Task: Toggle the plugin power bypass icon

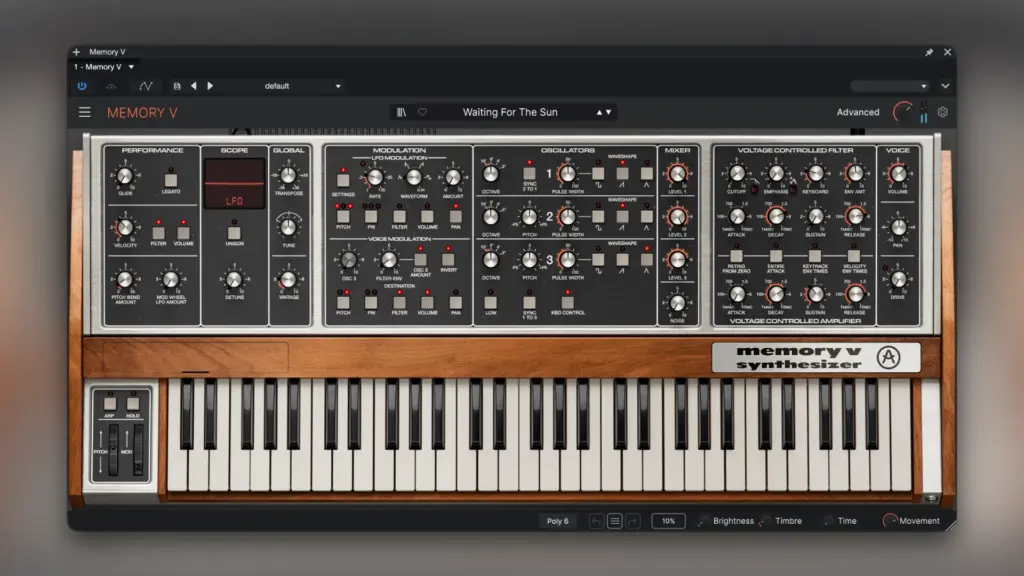Action: click(x=82, y=86)
